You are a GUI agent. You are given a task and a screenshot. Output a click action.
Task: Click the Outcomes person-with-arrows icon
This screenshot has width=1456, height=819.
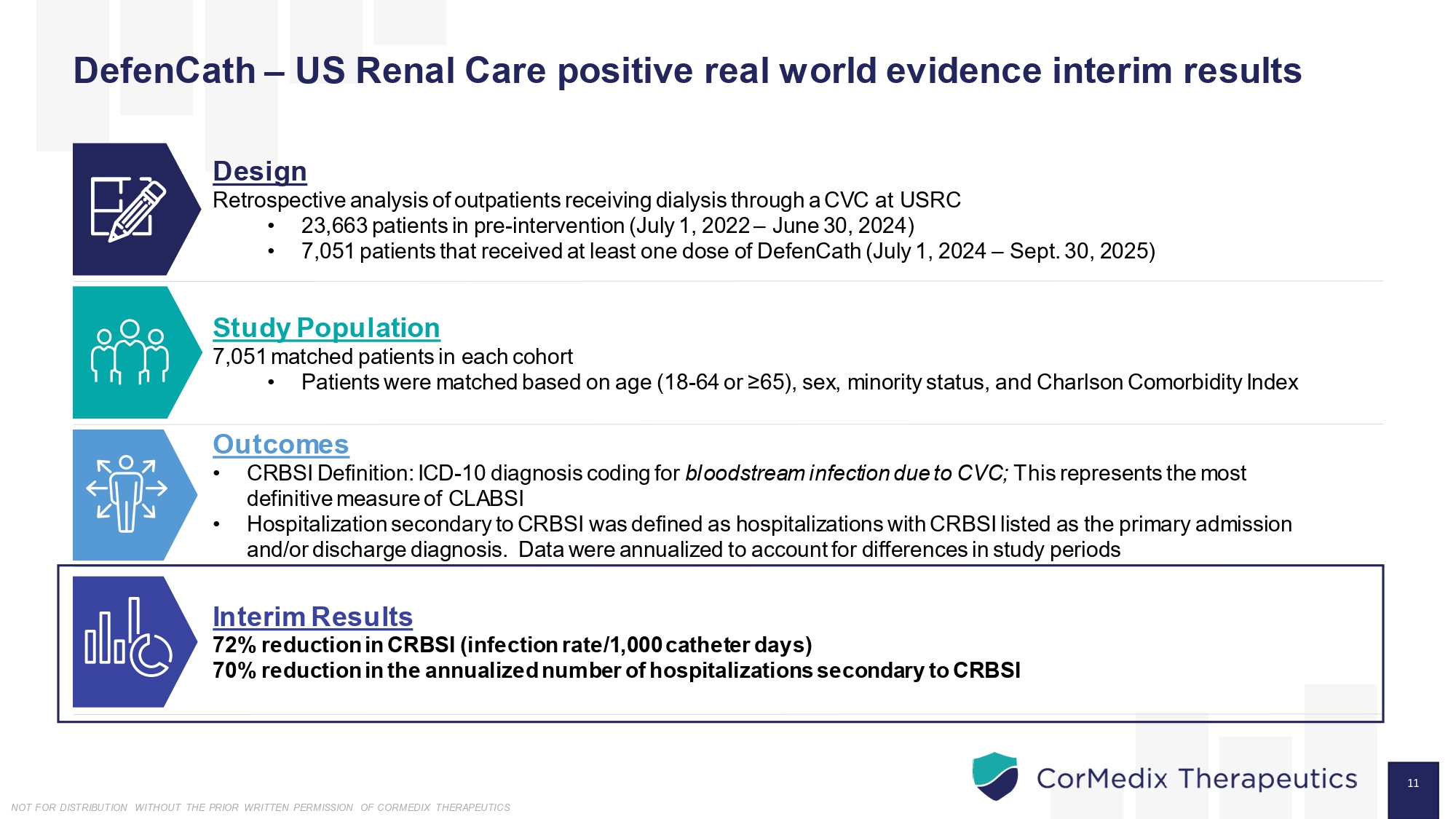[127, 494]
